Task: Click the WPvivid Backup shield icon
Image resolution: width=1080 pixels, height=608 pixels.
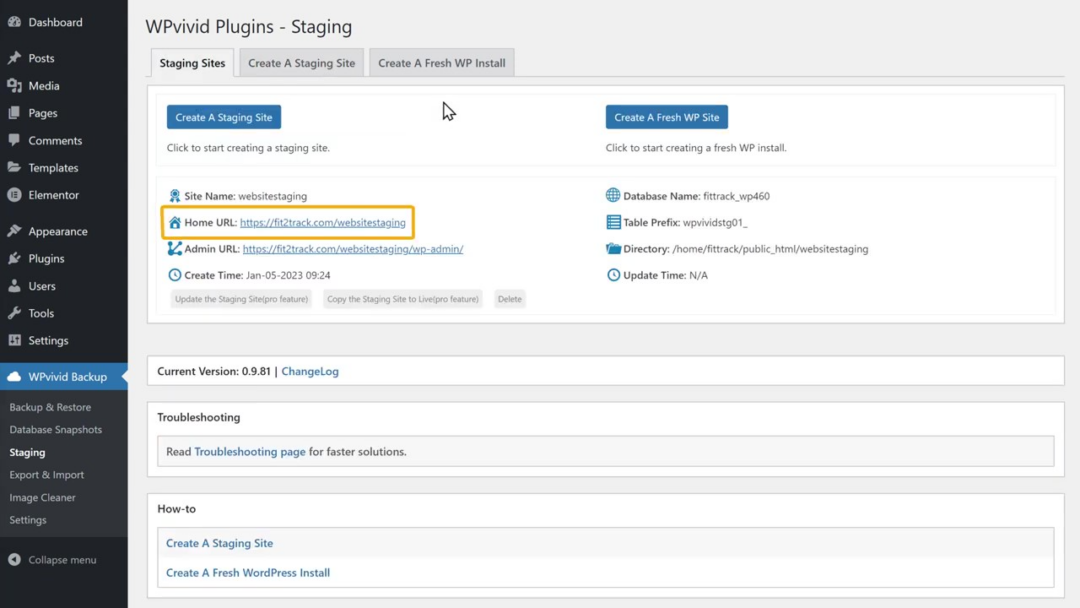Action: 14,376
